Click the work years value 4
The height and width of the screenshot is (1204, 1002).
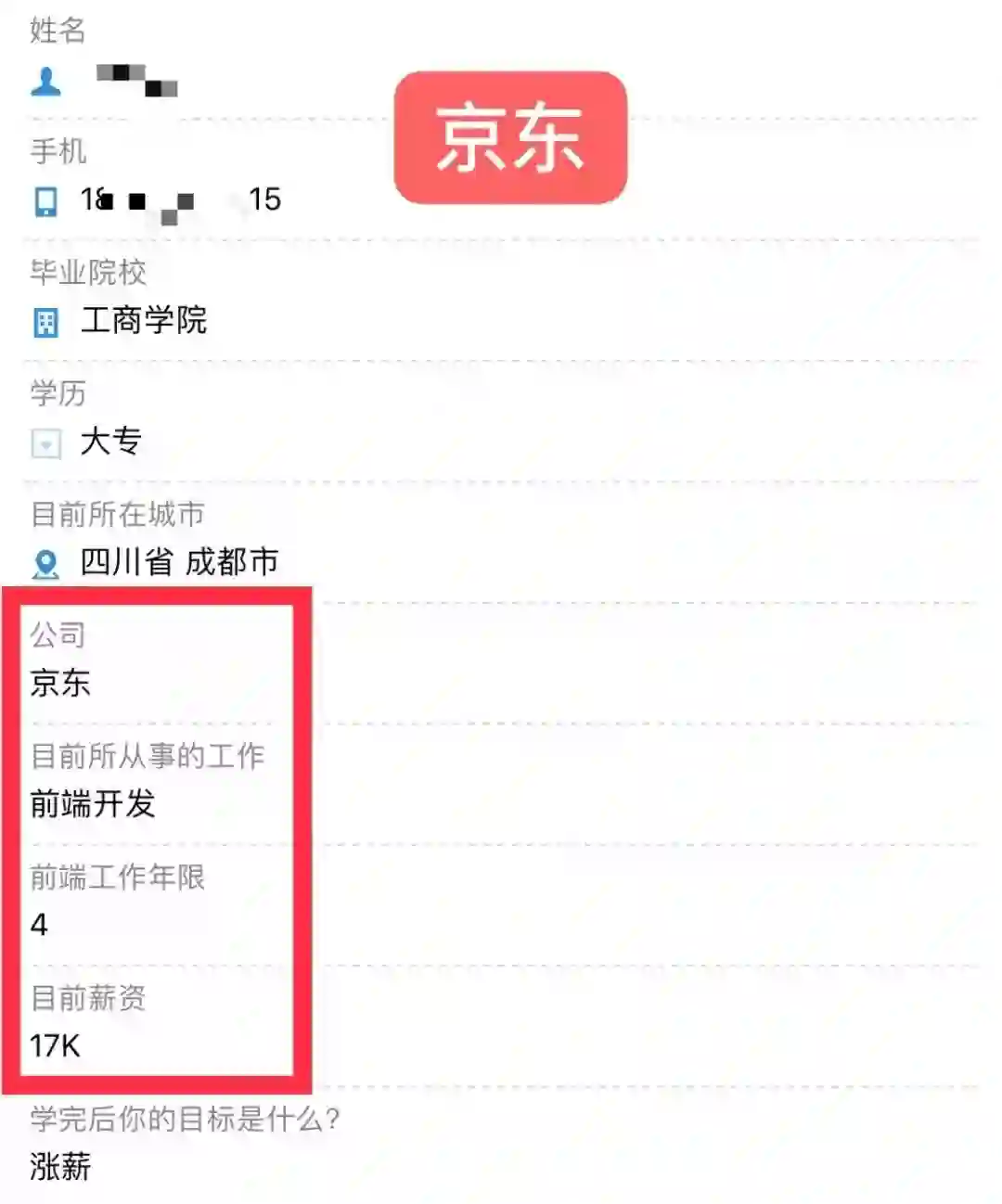(x=39, y=925)
